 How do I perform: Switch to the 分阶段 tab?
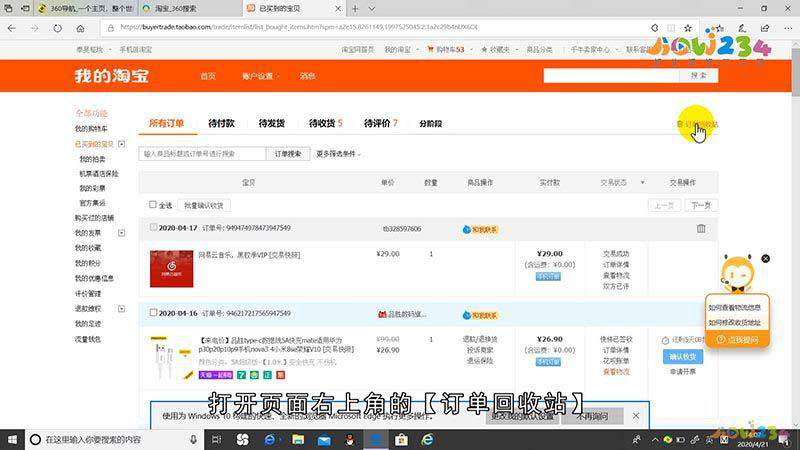pyautogui.click(x=431, y=123)
